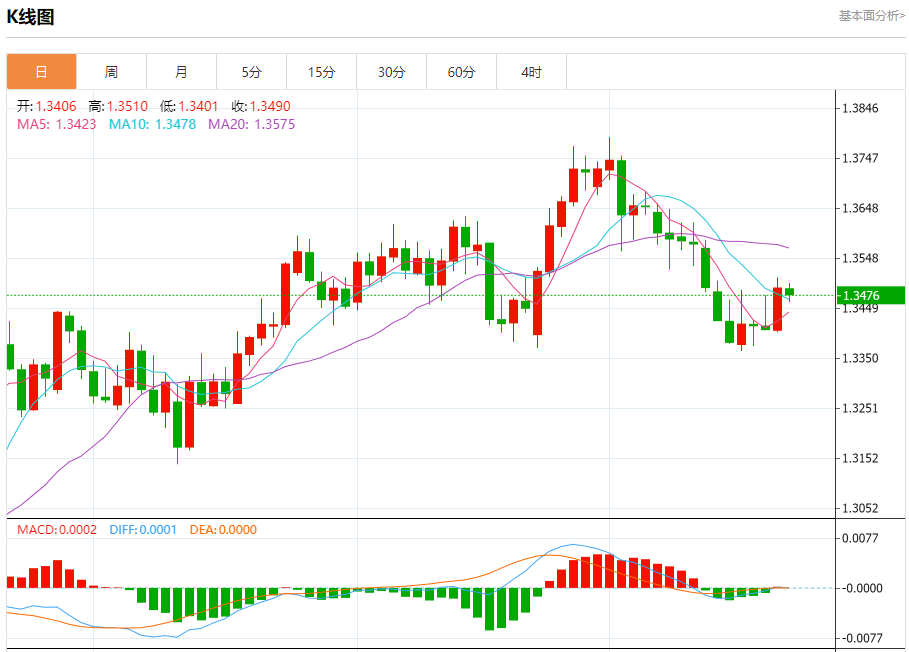Open the 60分 interval tab
Viewport: 909px width, 652px height.
coord(461,72)
